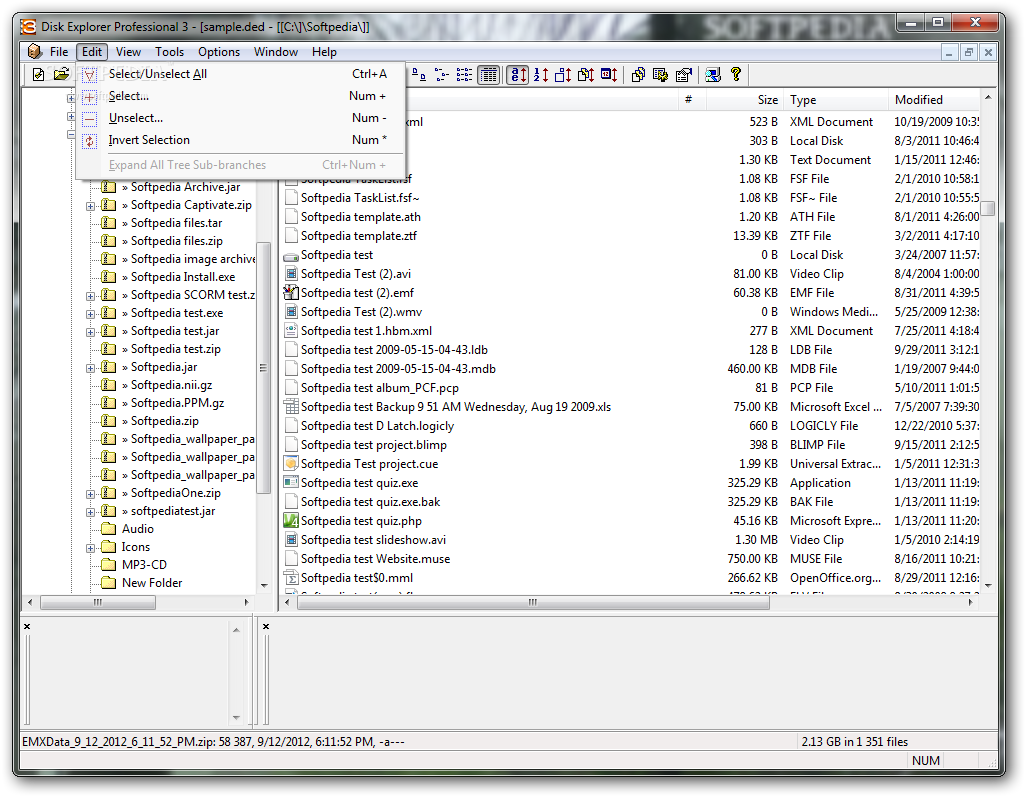Click the Disk Explorer app icon in menu bar
The width and height of the screenshot is (1026, 797).
pyautogui.click(x=35, y=52)
